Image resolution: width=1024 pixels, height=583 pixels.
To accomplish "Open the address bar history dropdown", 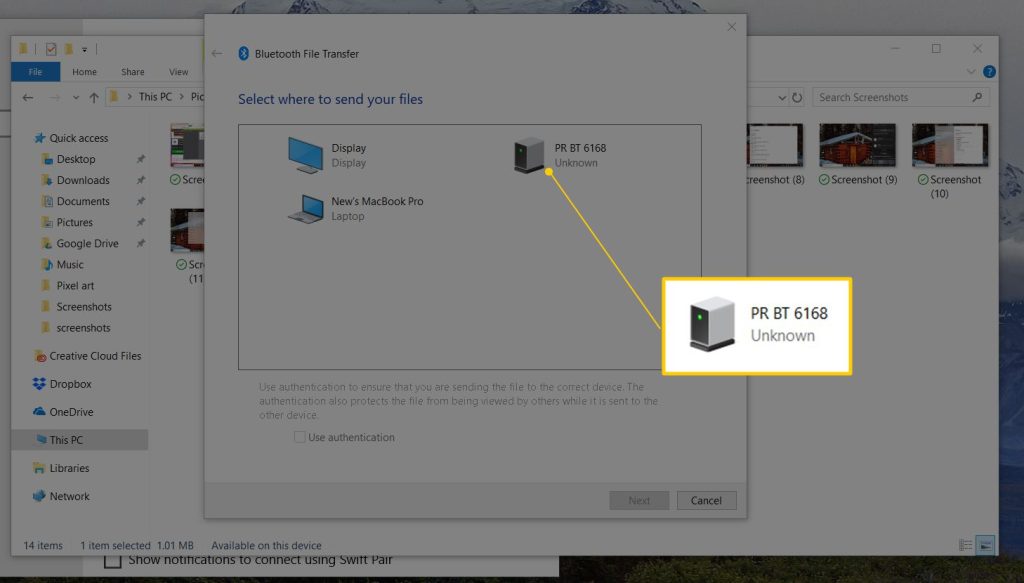I will coord(781,98).
